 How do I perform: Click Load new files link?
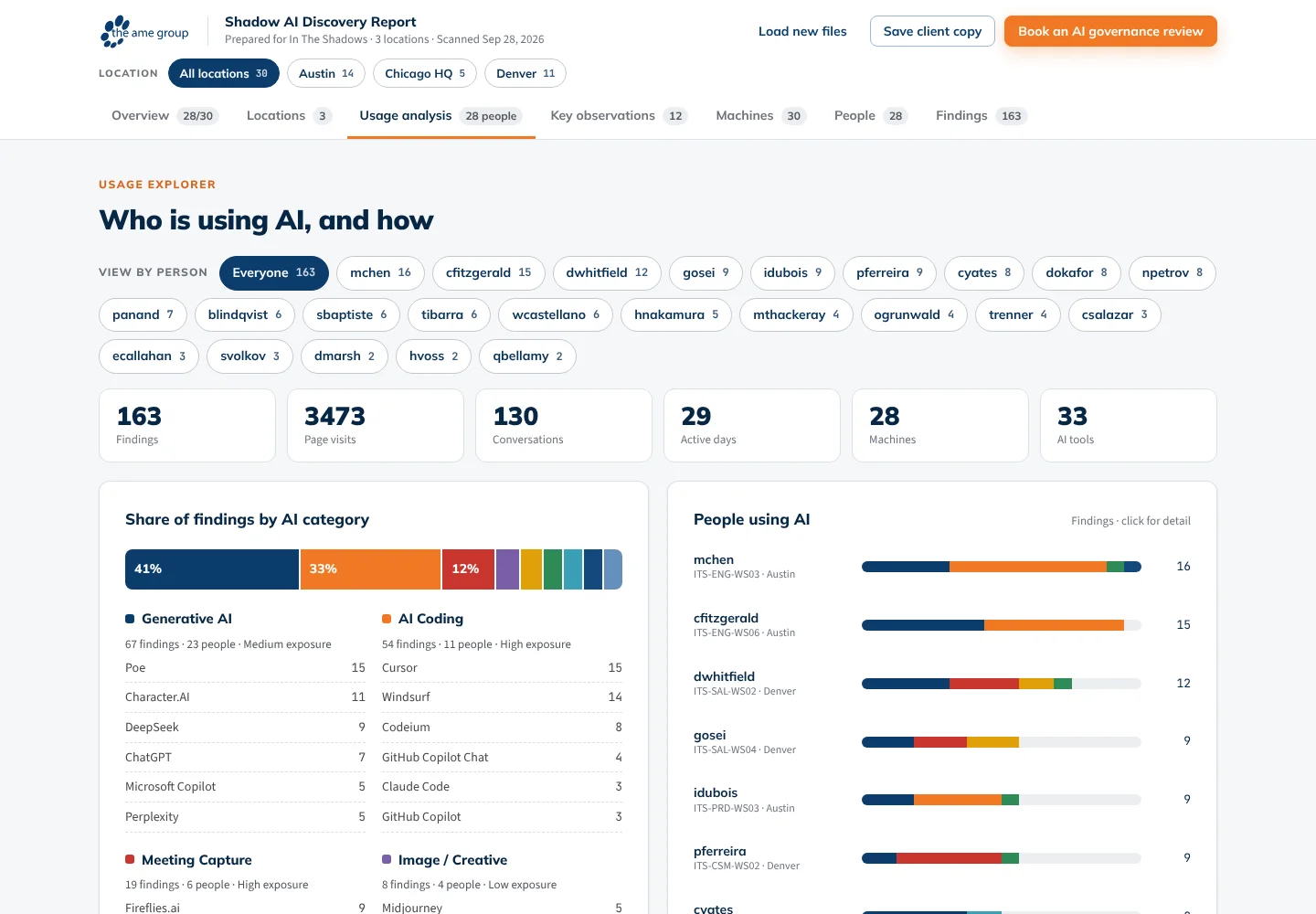pyautogui.click(x=802, y=31)
